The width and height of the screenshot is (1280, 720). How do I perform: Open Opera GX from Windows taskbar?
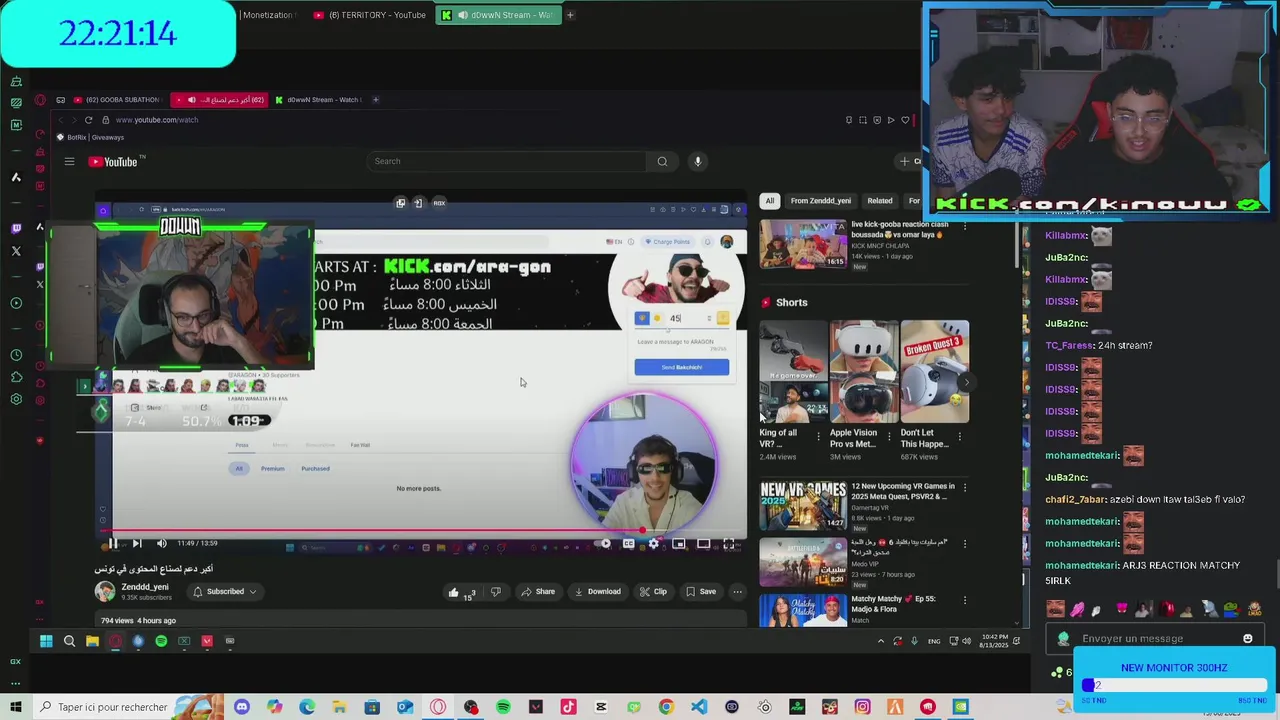click(438, 707)
